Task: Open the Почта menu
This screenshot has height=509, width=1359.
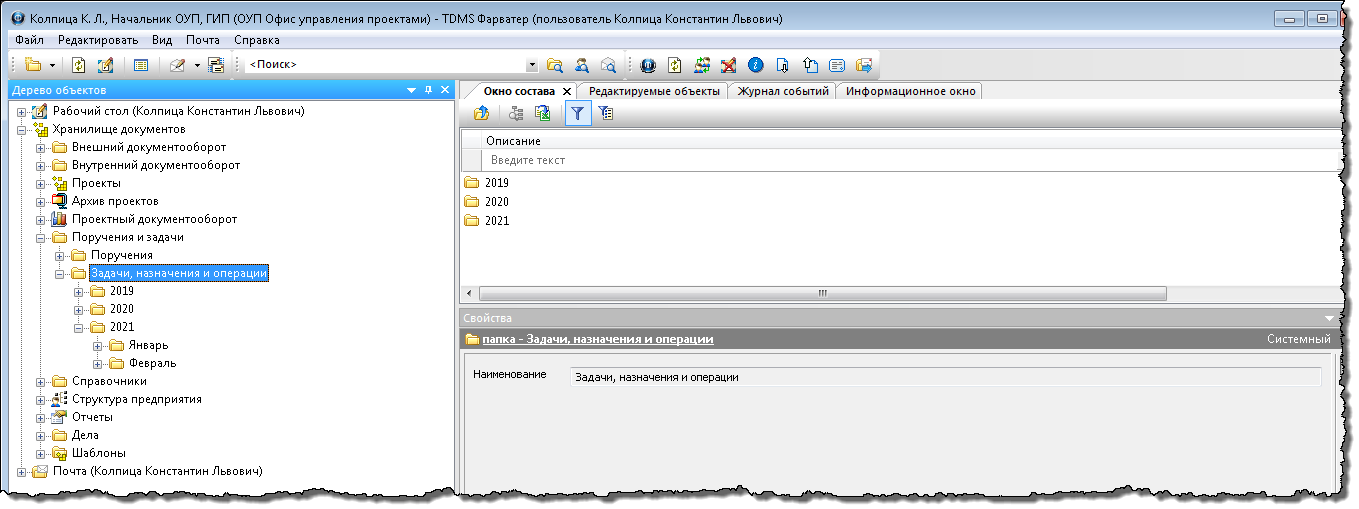Action: (203, 40)
